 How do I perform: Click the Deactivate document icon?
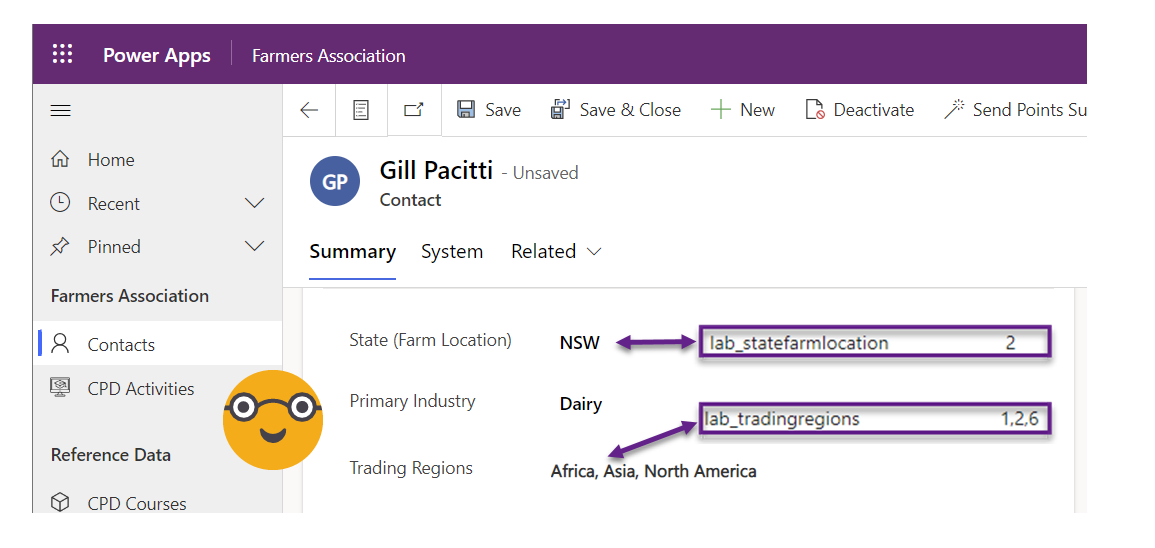click(x=815, y=110)
